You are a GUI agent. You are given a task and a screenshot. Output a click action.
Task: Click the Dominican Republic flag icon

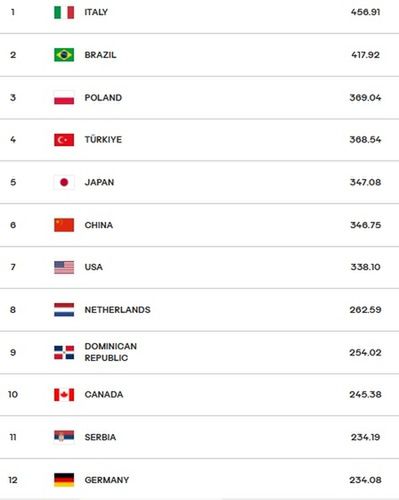pyautogui.click(x=64, y=352)
